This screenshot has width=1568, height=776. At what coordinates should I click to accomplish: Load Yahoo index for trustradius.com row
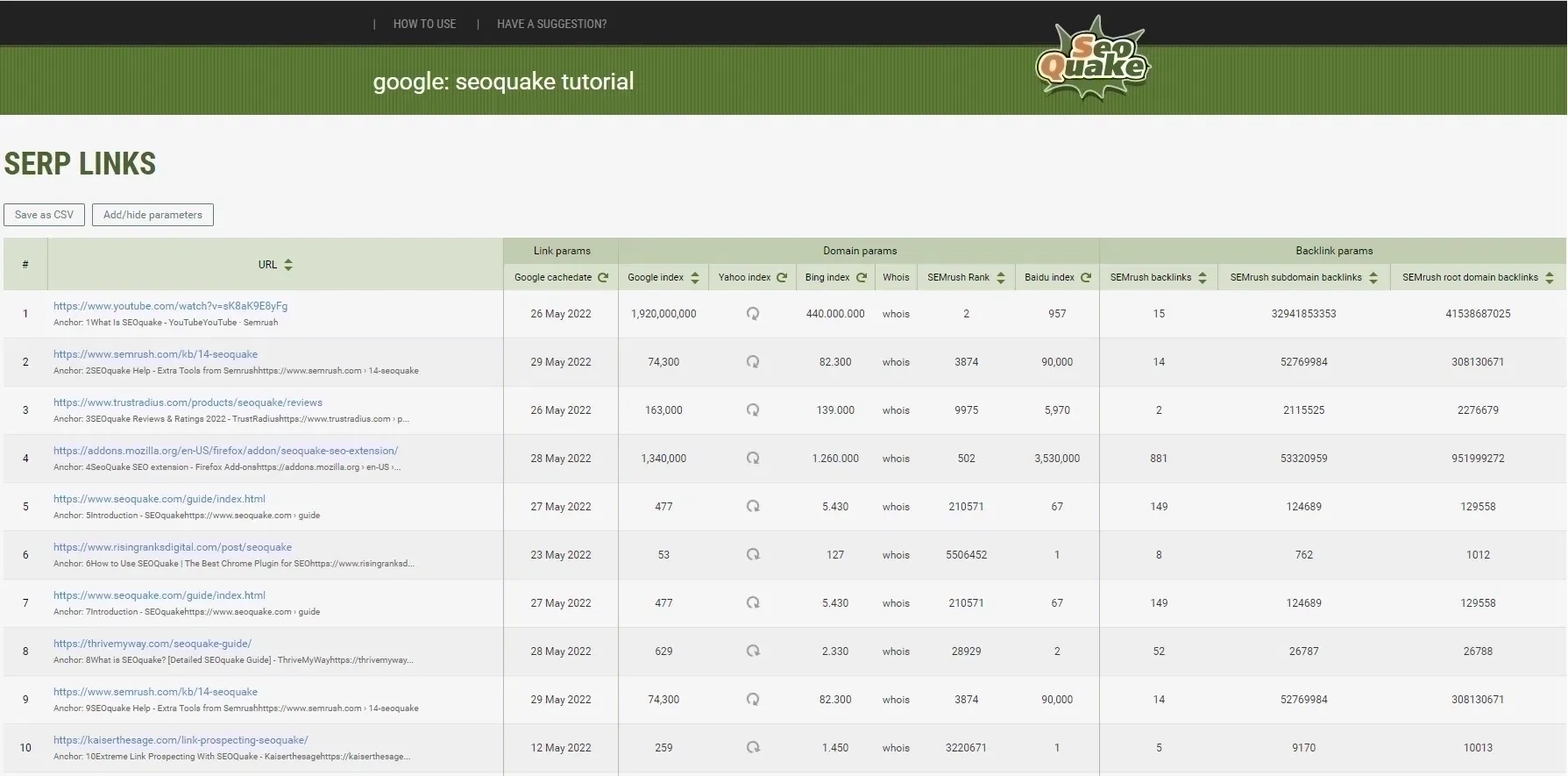pos(752,410)
